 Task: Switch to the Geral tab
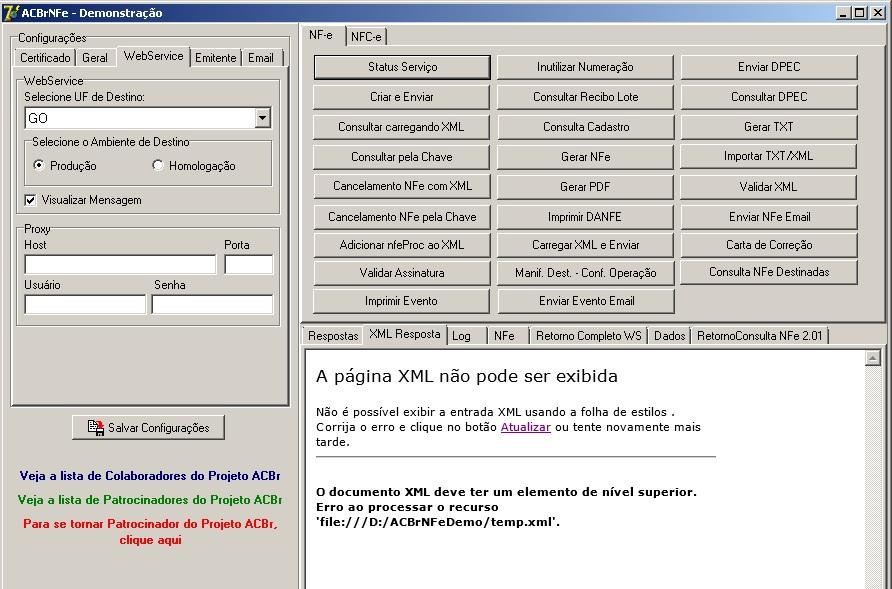coord(94,57)
